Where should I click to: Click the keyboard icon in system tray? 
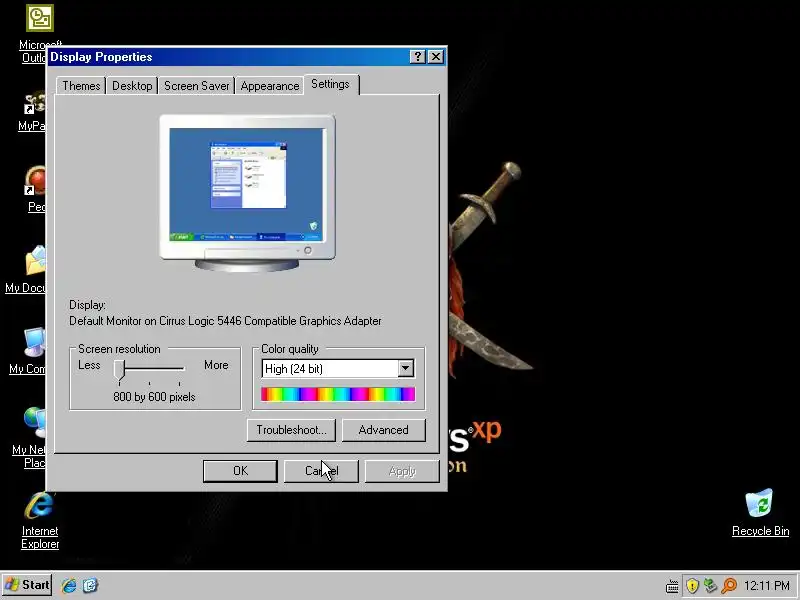672,586
